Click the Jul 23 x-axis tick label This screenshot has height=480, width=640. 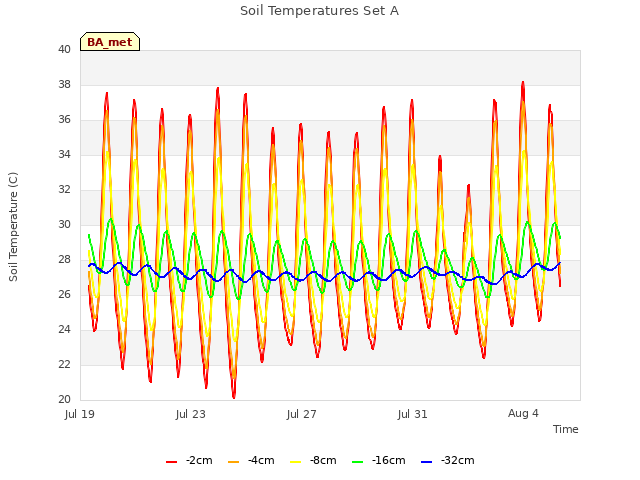point(191,414)
